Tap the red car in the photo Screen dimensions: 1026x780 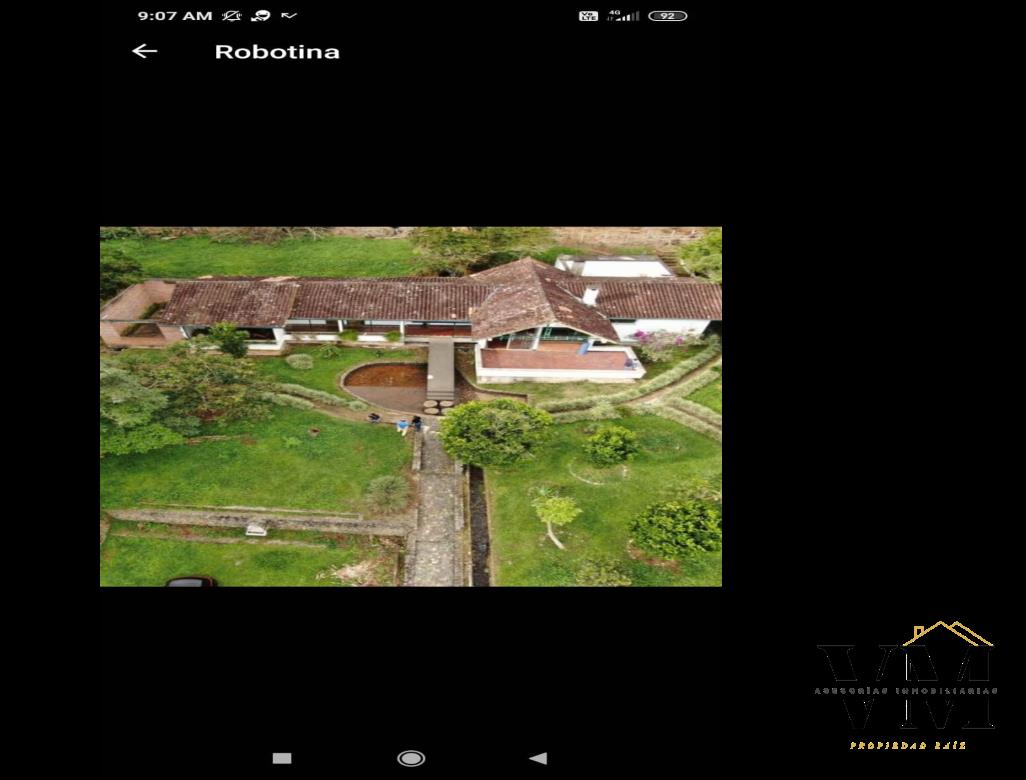click(x=190, y=581)
